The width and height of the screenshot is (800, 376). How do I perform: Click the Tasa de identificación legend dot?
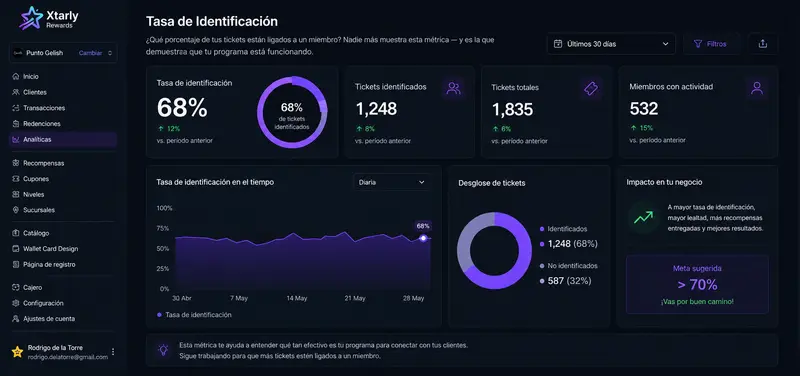click(160, 315)
